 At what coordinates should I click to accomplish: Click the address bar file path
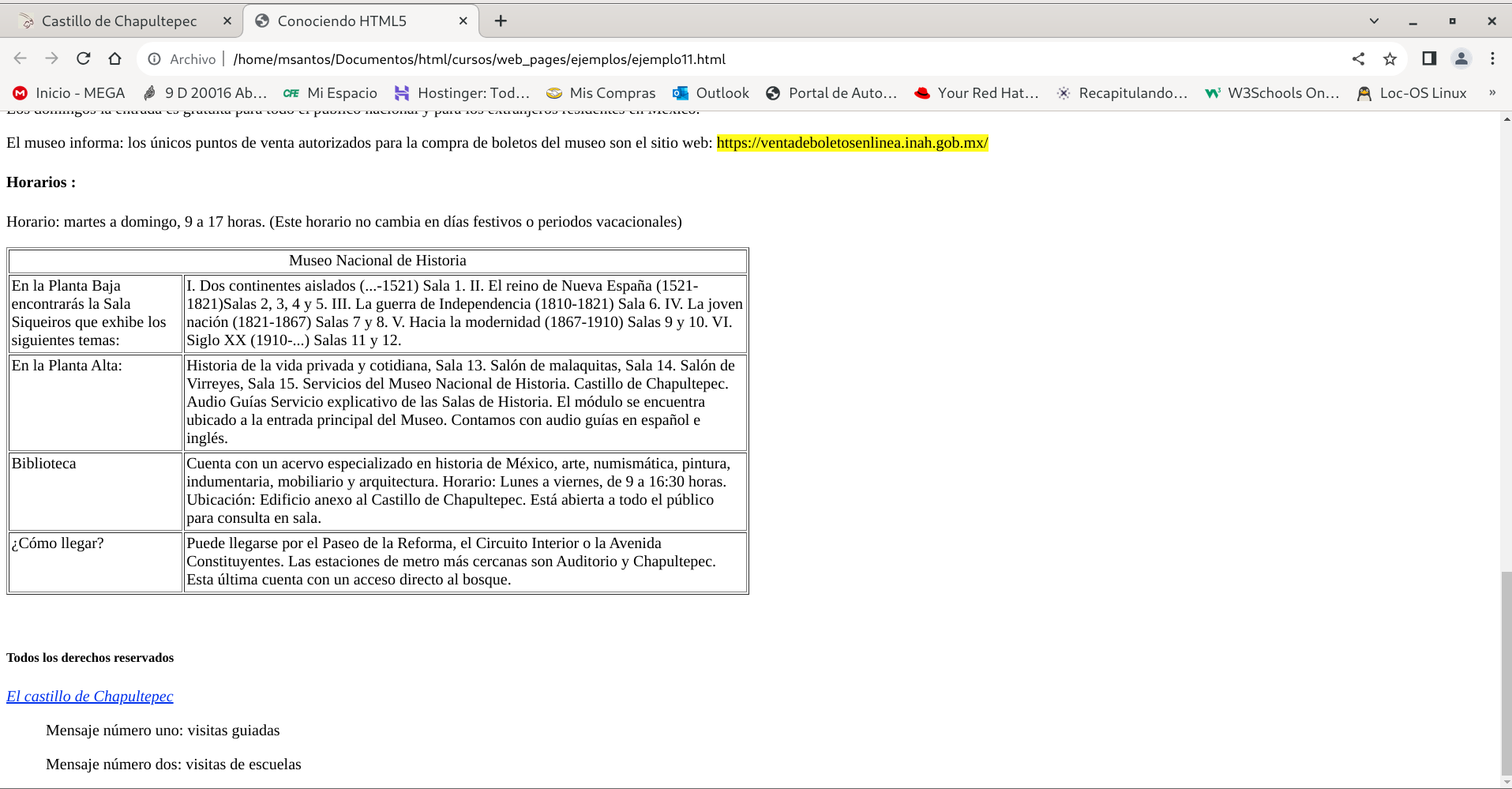click(x=479, y=59)
